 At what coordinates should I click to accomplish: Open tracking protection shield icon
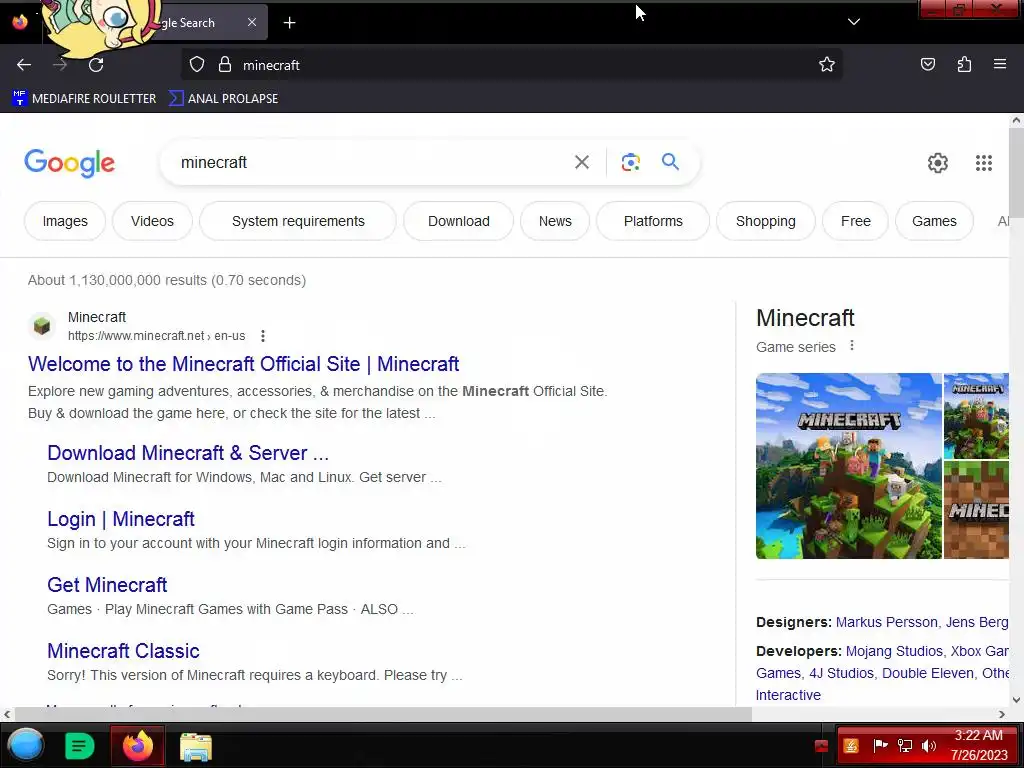click(197, 65)
